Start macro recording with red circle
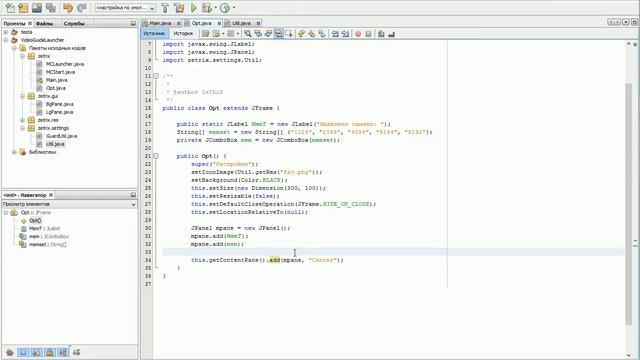 click(x=358, y=34)
